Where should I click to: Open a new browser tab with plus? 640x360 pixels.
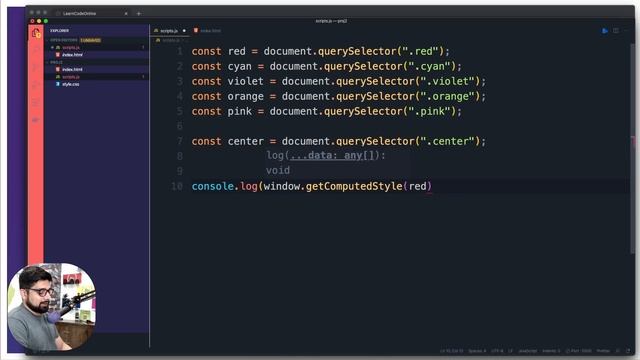[139, 13]
